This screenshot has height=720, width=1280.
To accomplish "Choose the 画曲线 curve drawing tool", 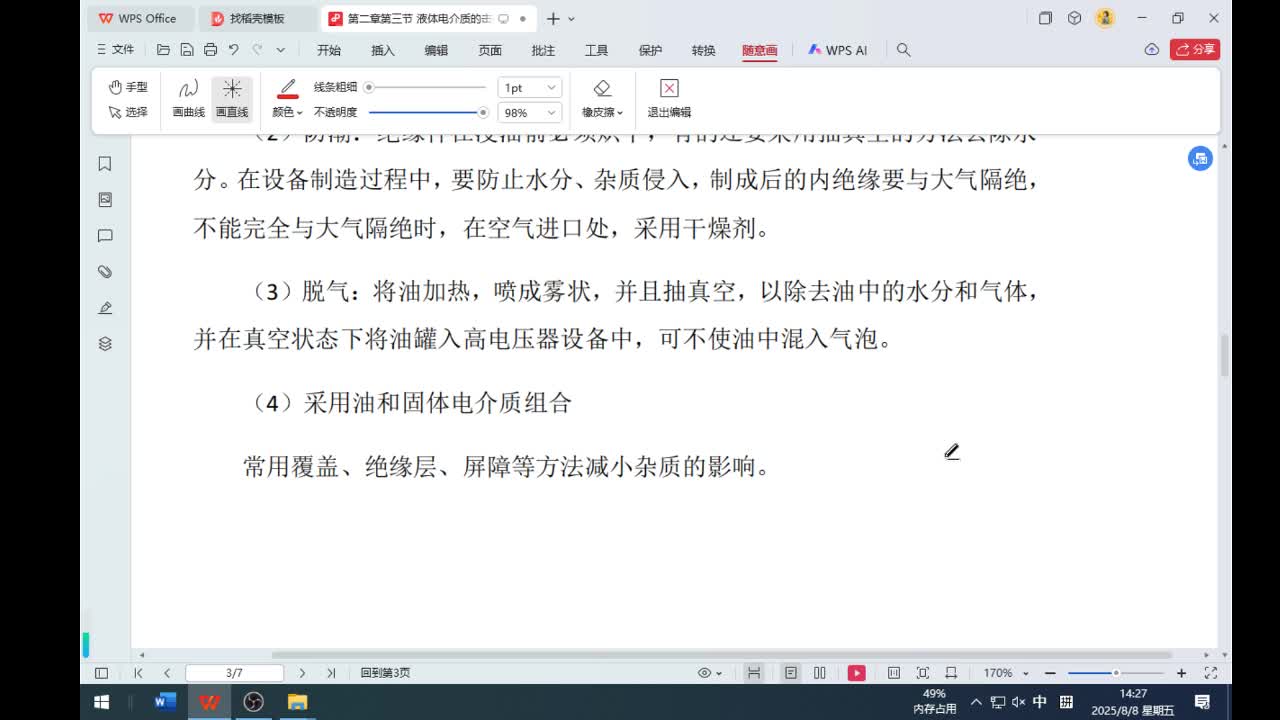I will coord(188,98).
